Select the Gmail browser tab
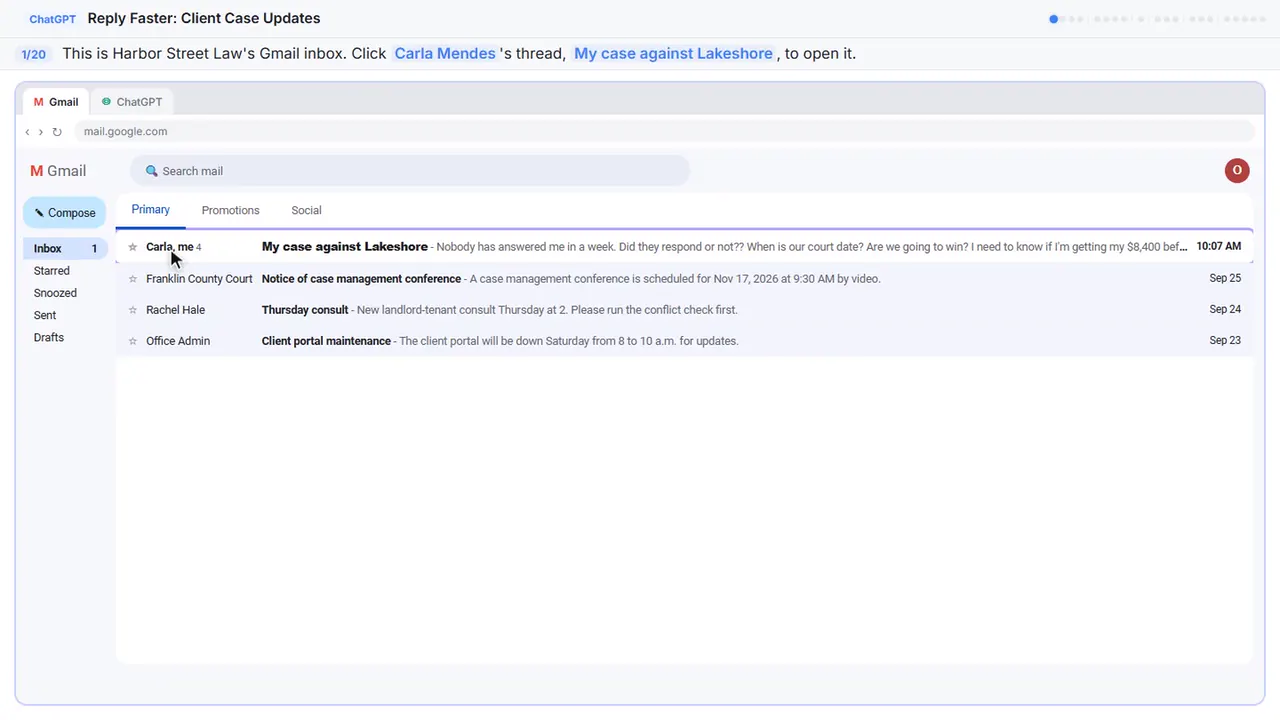 click(56, 102)
